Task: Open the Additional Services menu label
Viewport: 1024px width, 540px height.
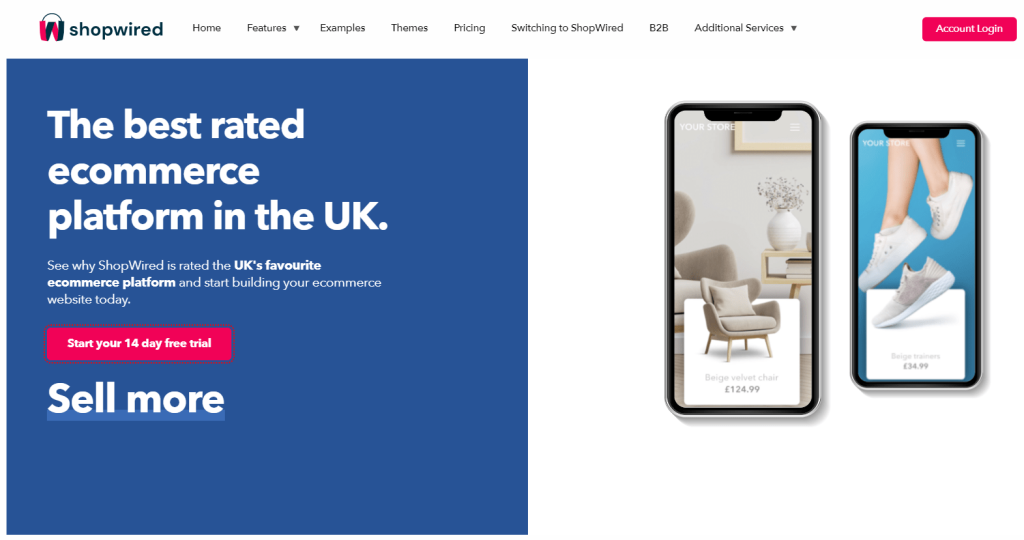Action: (739, 27)
